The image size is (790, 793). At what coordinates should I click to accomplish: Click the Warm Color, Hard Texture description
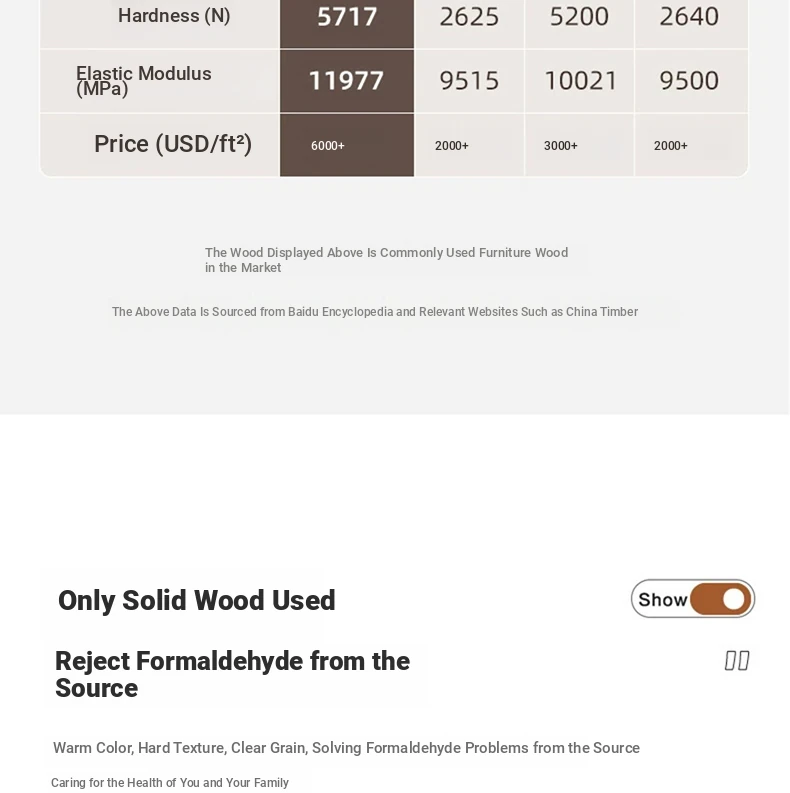click(x=346, y=747)
